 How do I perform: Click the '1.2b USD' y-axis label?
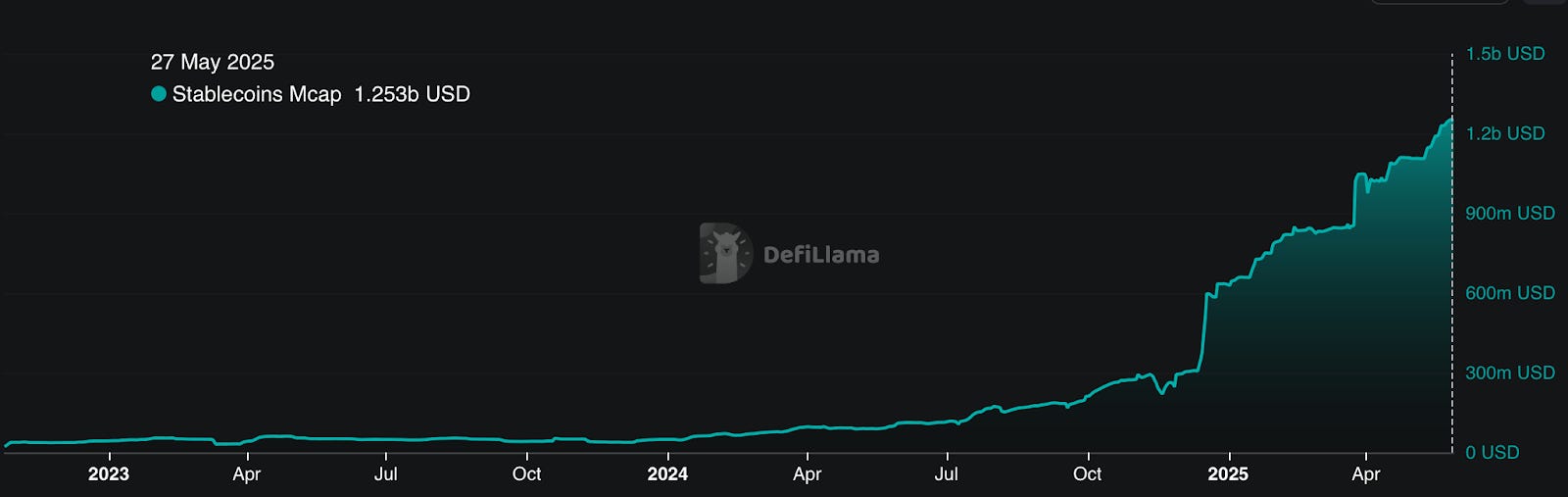pyautogui.click(x=1505, y=133)
